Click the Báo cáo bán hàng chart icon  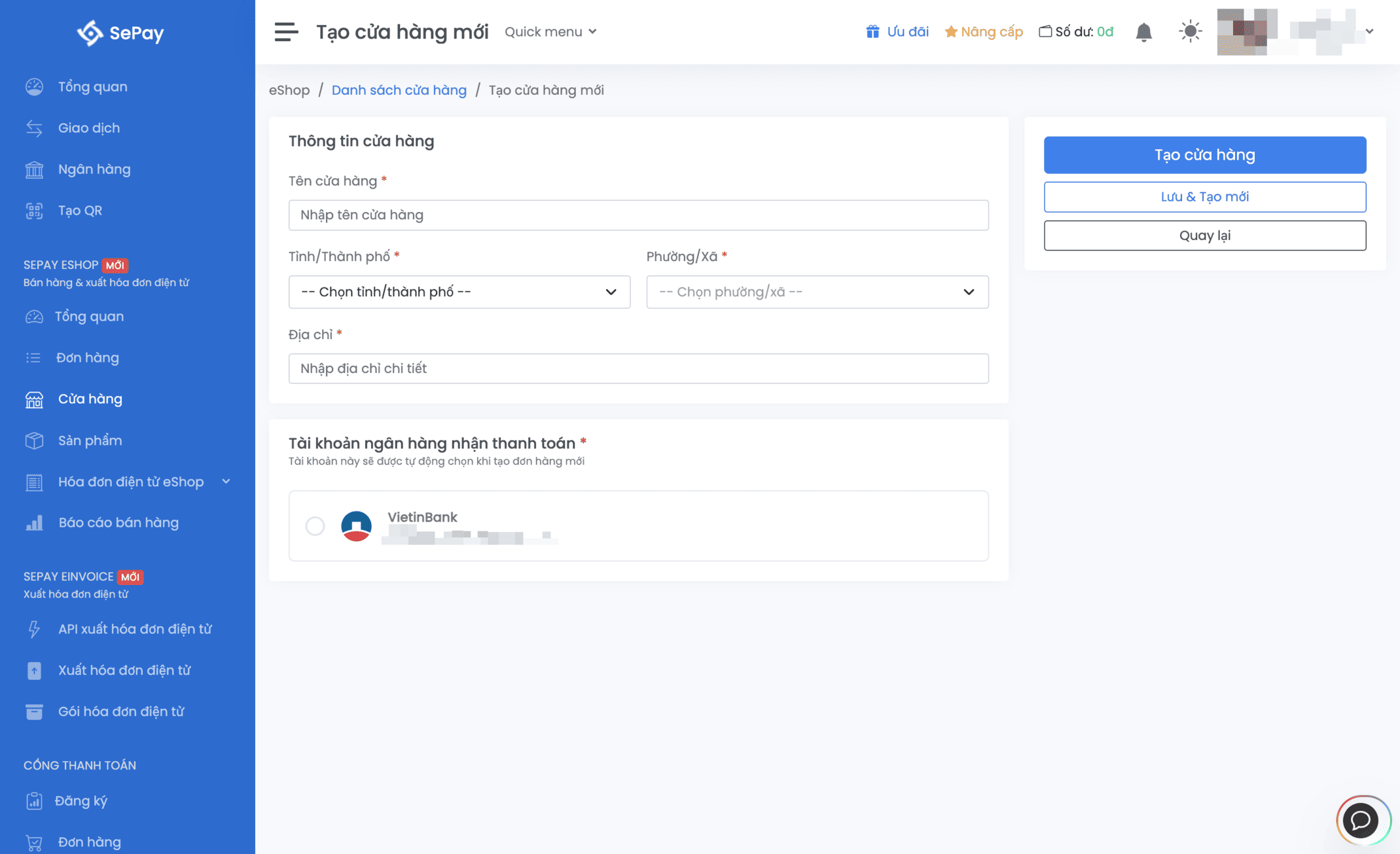coord(34,523)
